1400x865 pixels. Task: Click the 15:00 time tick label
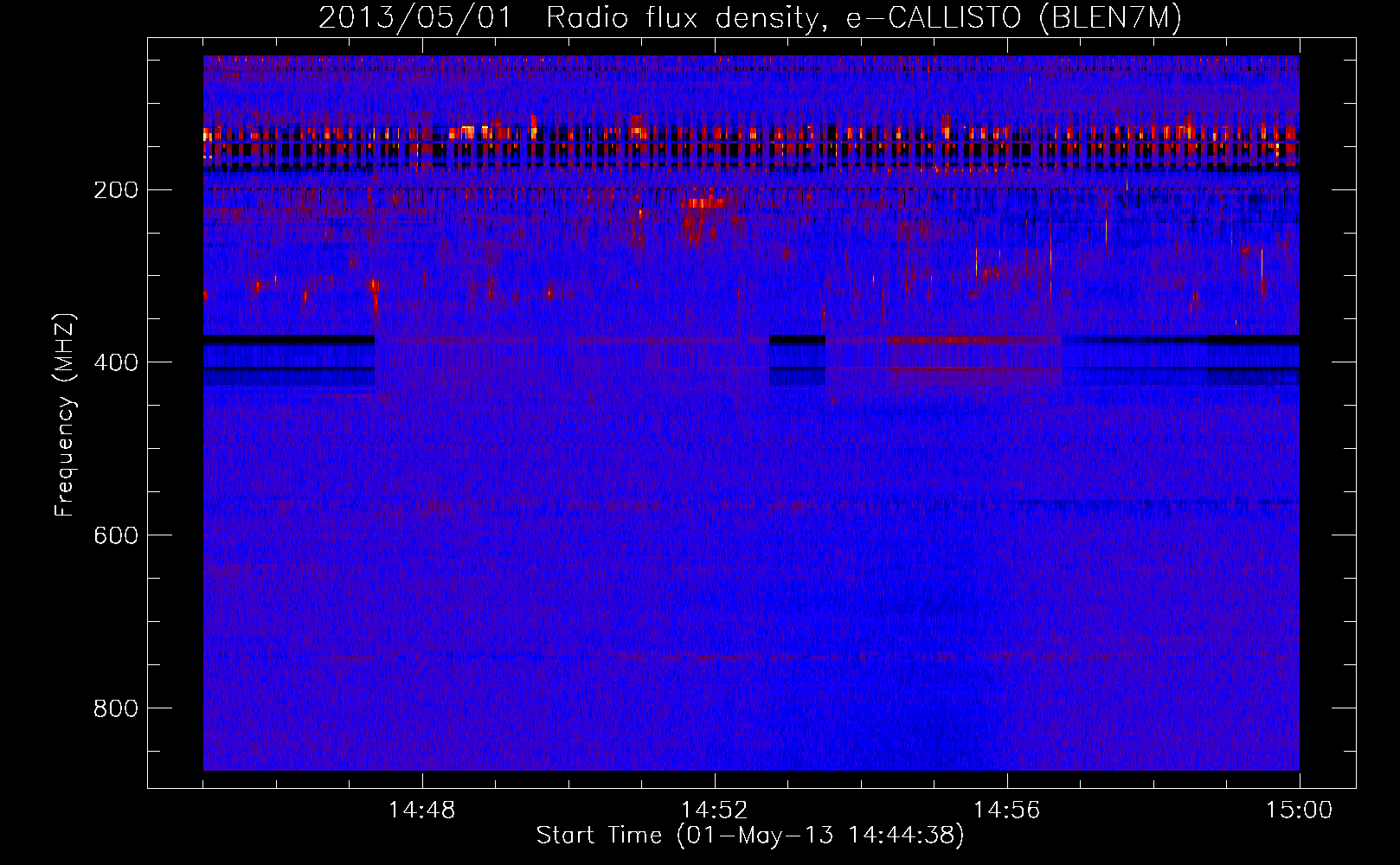(x=1299, y=811)
